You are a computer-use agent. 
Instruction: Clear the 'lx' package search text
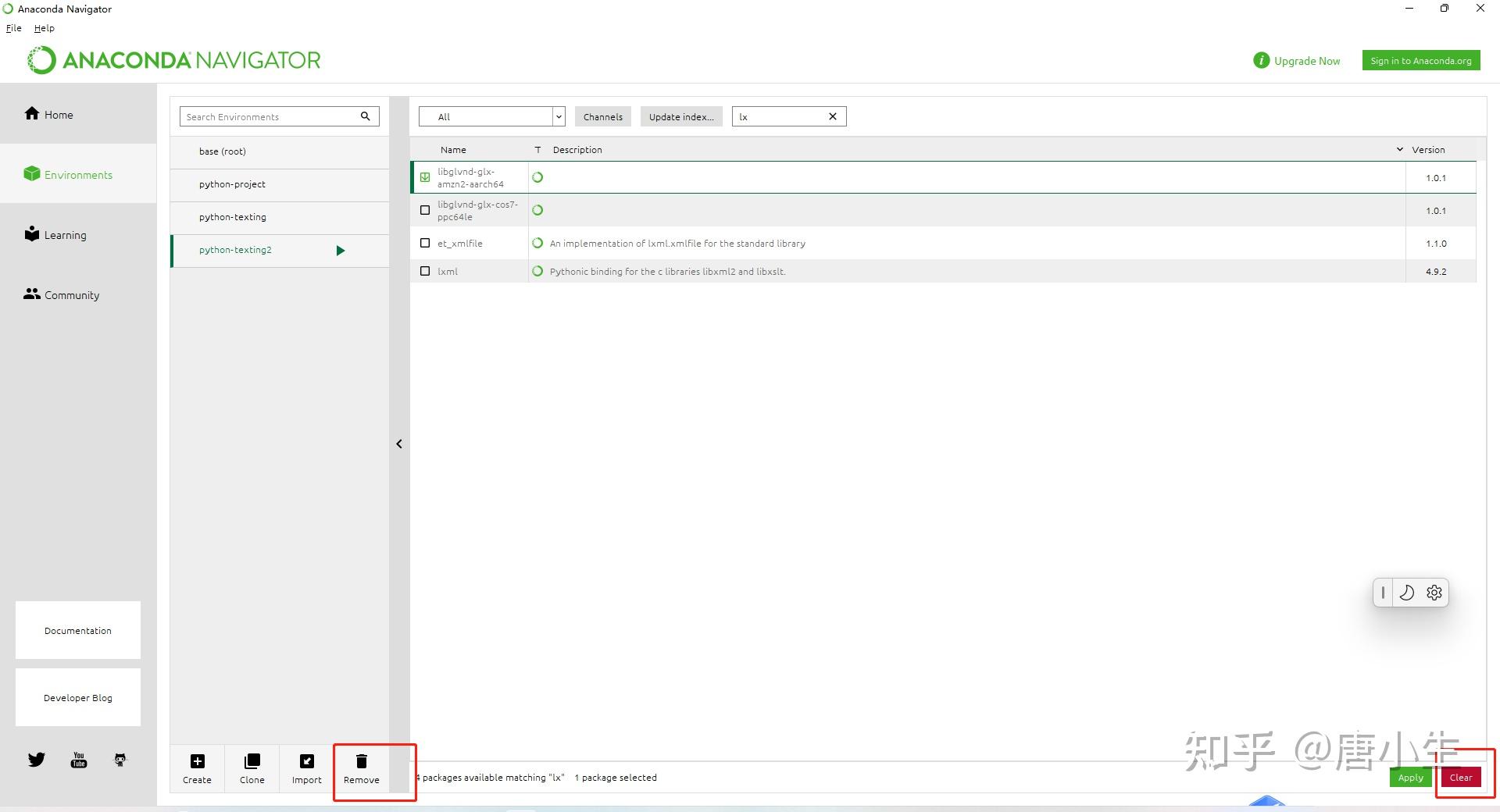coord(833,116)
